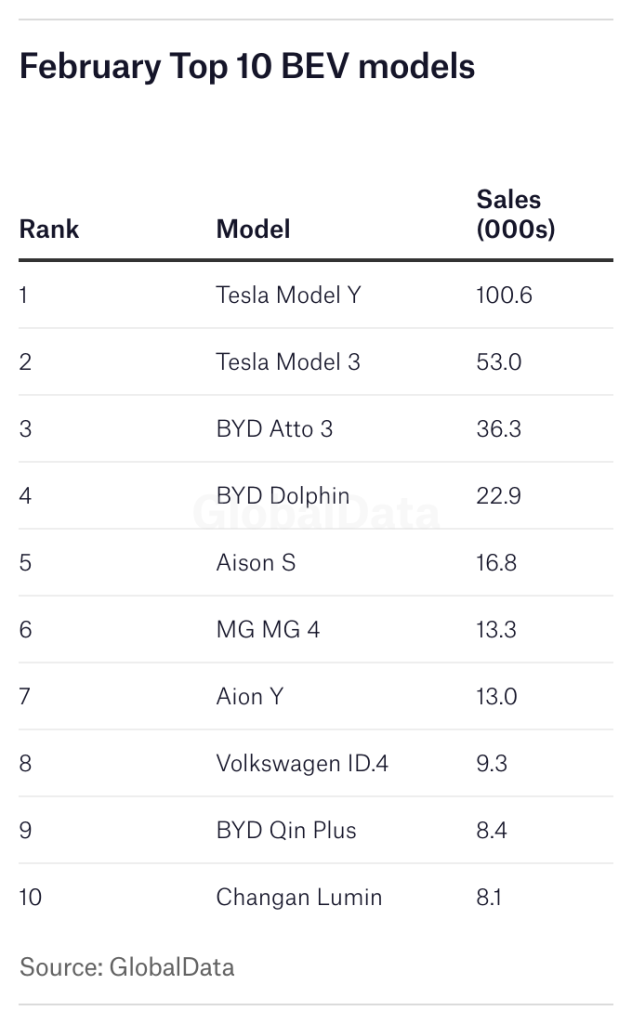
Task: Click the BYD Dolphin entry
Action: pos(283,496)
